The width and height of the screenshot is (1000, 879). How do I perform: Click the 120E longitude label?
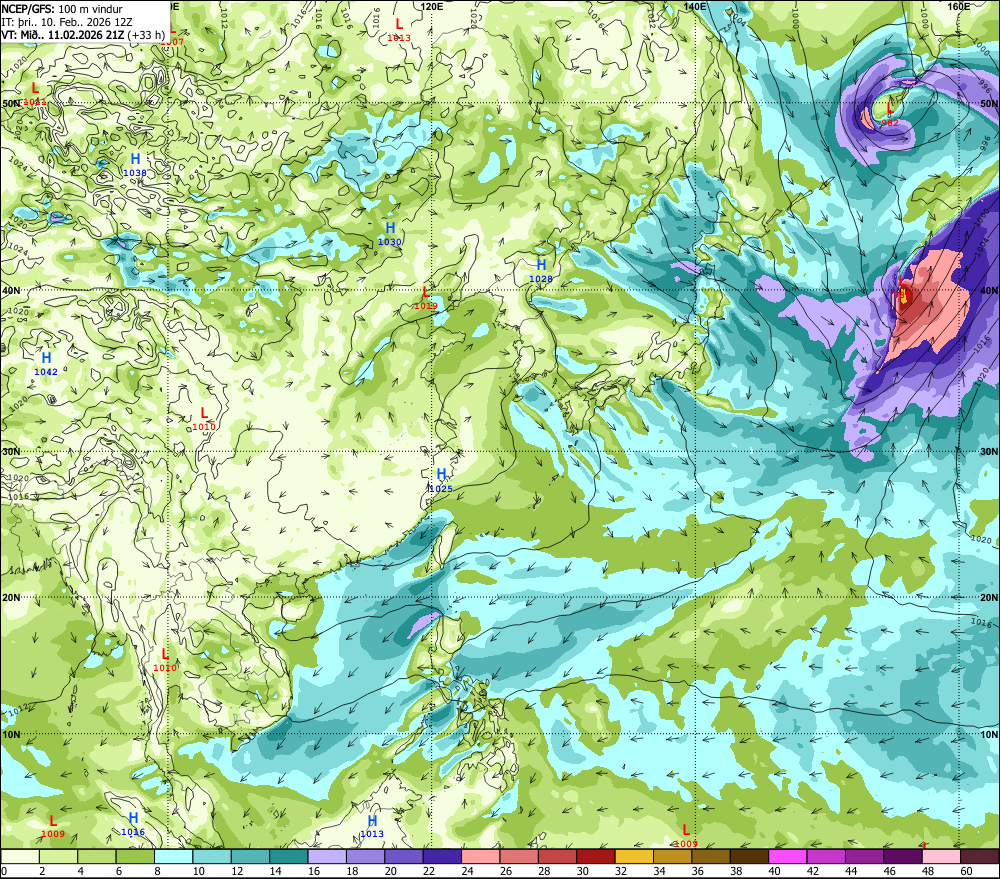[432, 6]
